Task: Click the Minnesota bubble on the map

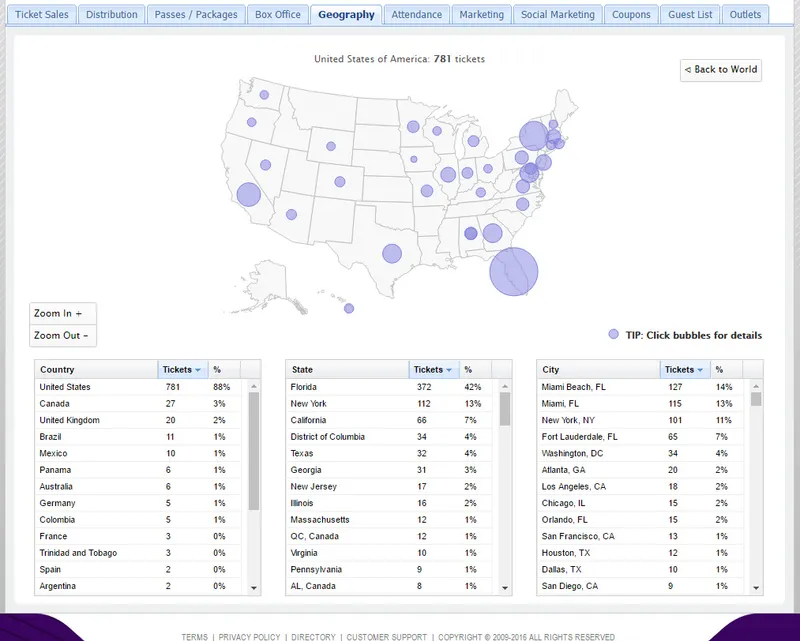Action: (413, 127)
